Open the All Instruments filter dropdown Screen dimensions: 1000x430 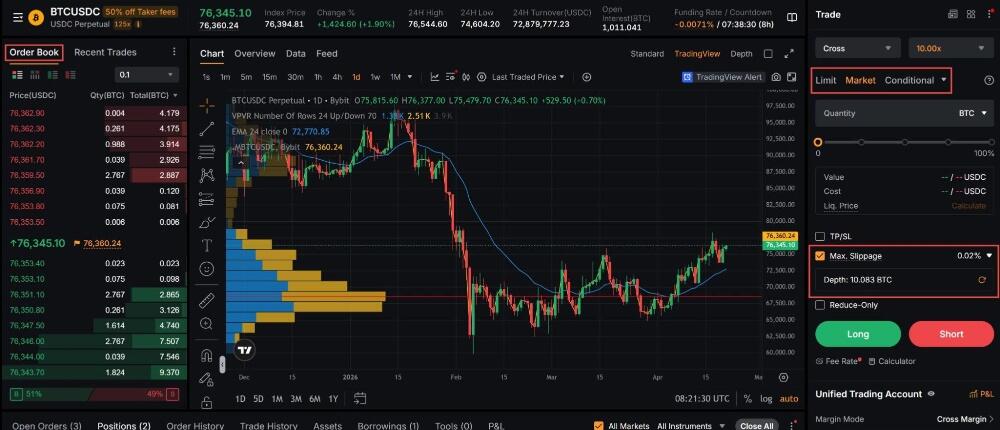click(691, 426)
